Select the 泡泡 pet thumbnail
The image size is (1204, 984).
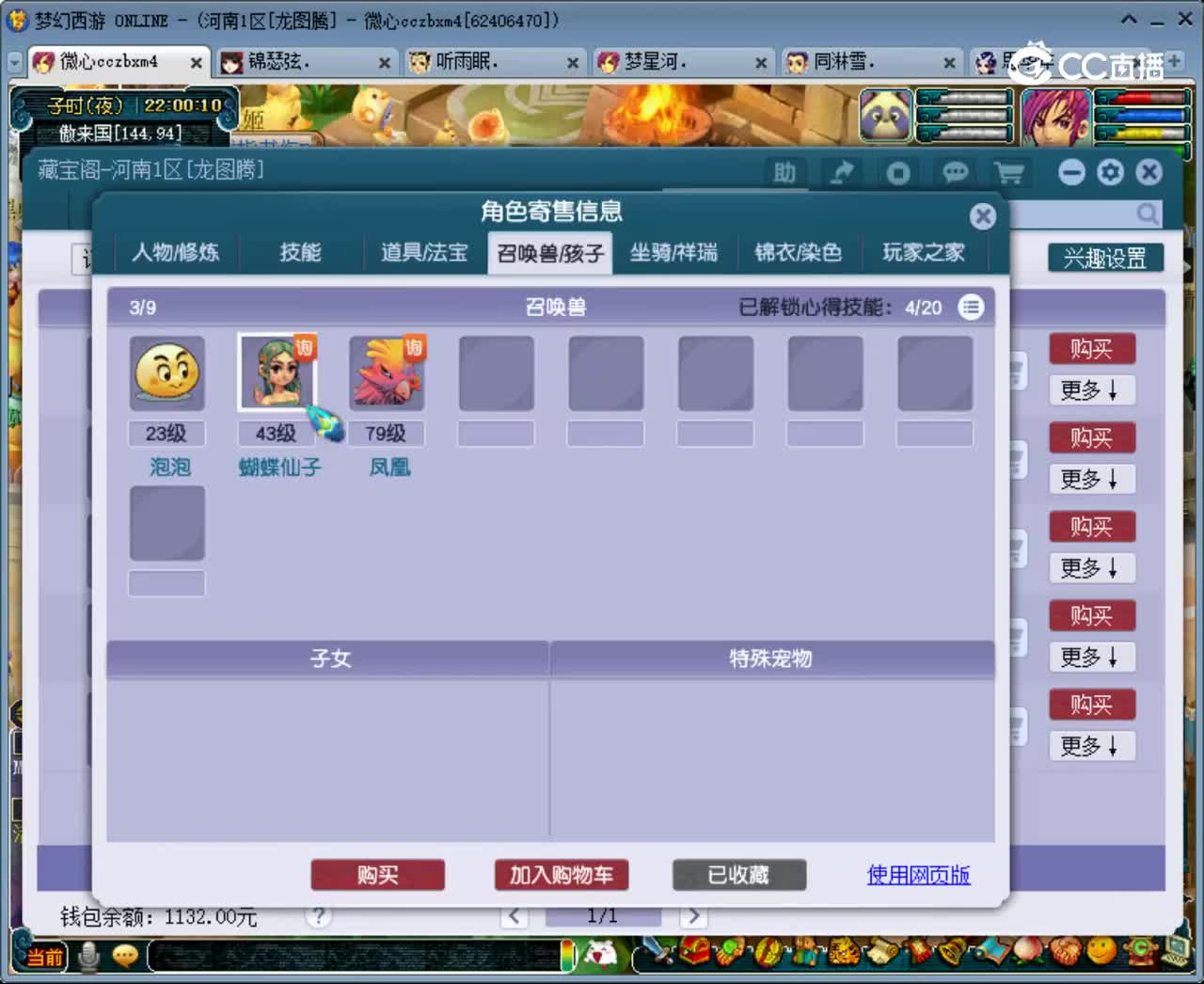click(x=167, y=373)
